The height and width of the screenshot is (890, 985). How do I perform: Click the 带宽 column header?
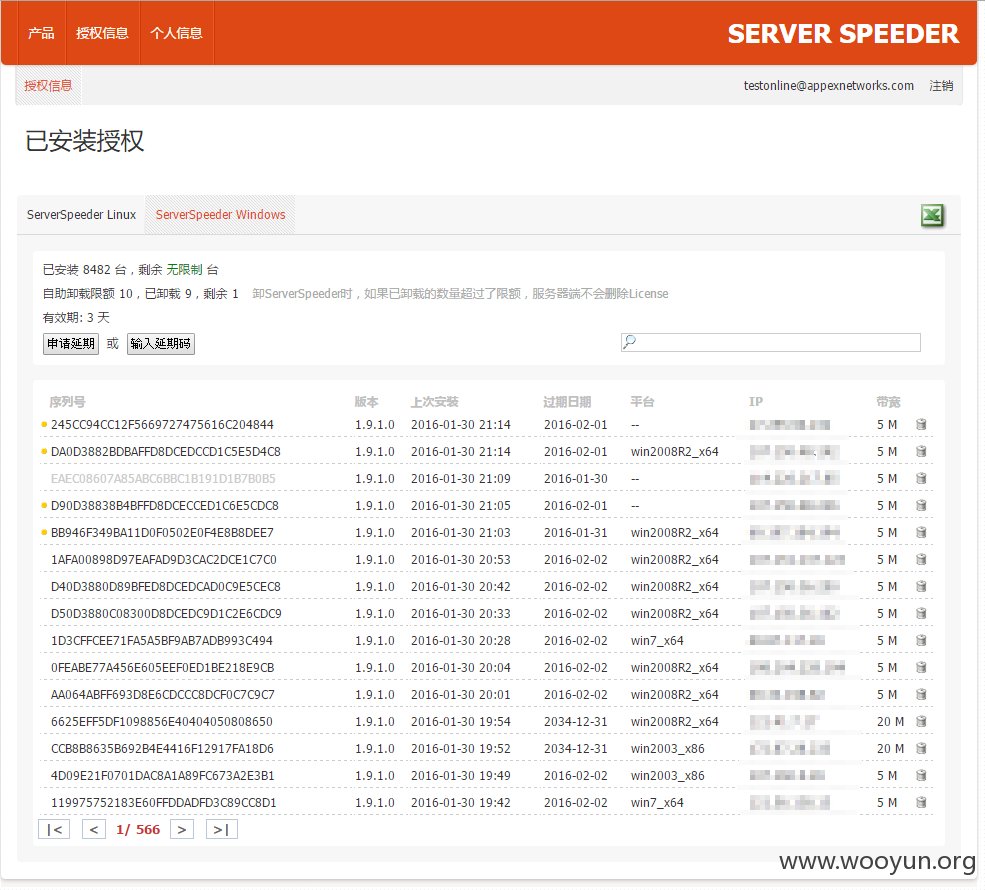tap(888, 402)
